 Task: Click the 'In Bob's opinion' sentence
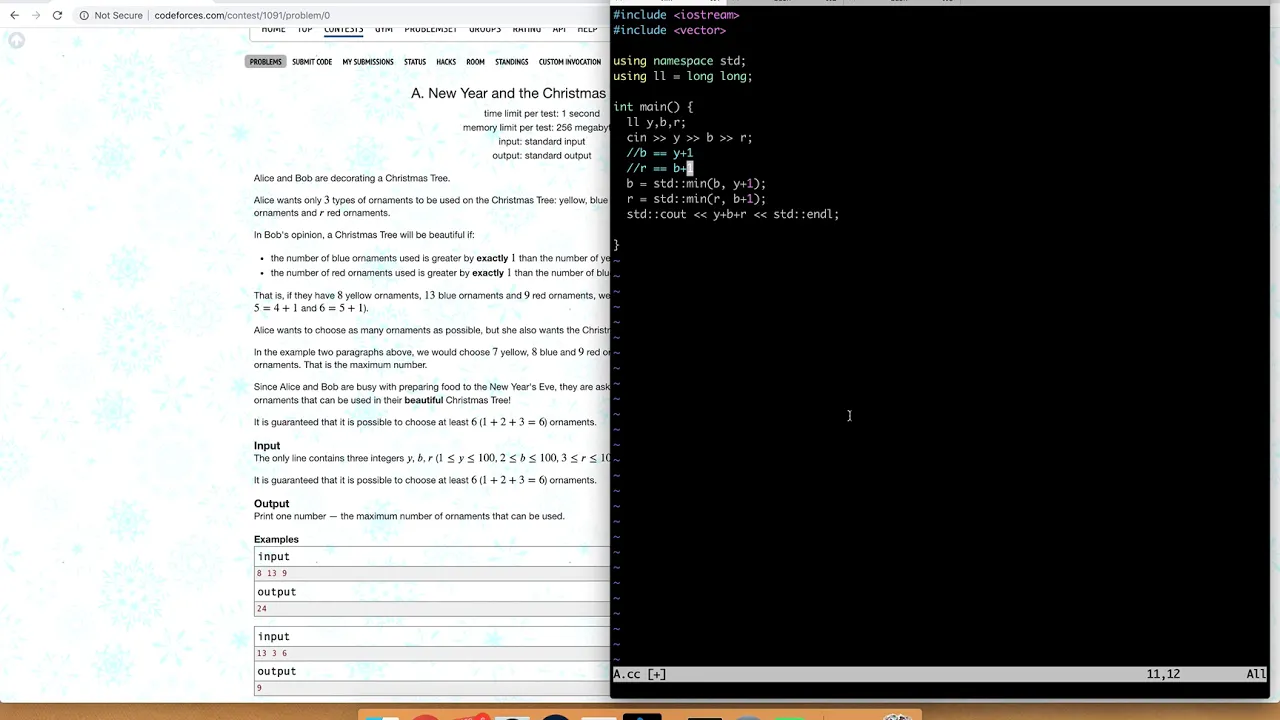tap(364, 235)
